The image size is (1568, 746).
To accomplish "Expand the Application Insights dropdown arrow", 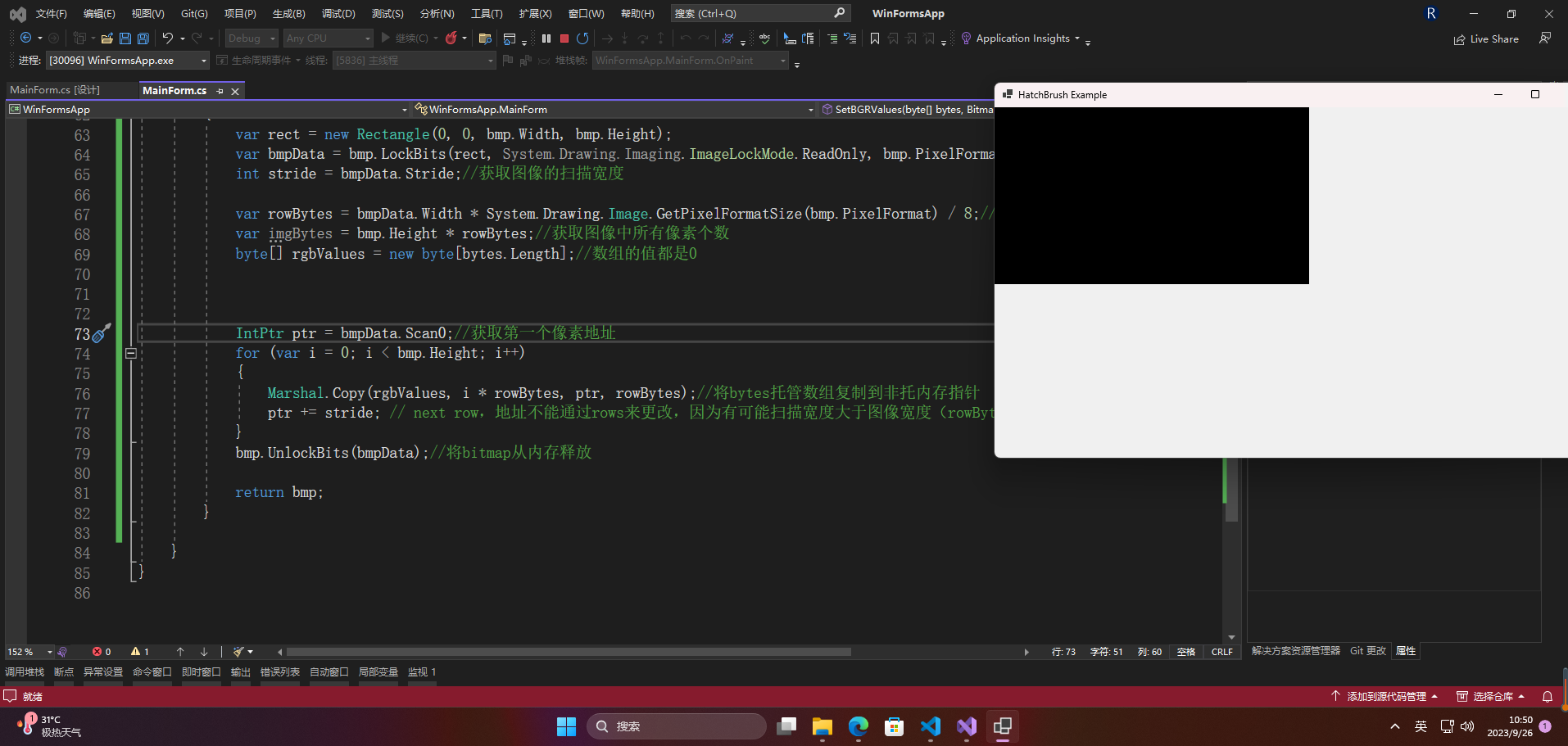I will point(1077,38).
